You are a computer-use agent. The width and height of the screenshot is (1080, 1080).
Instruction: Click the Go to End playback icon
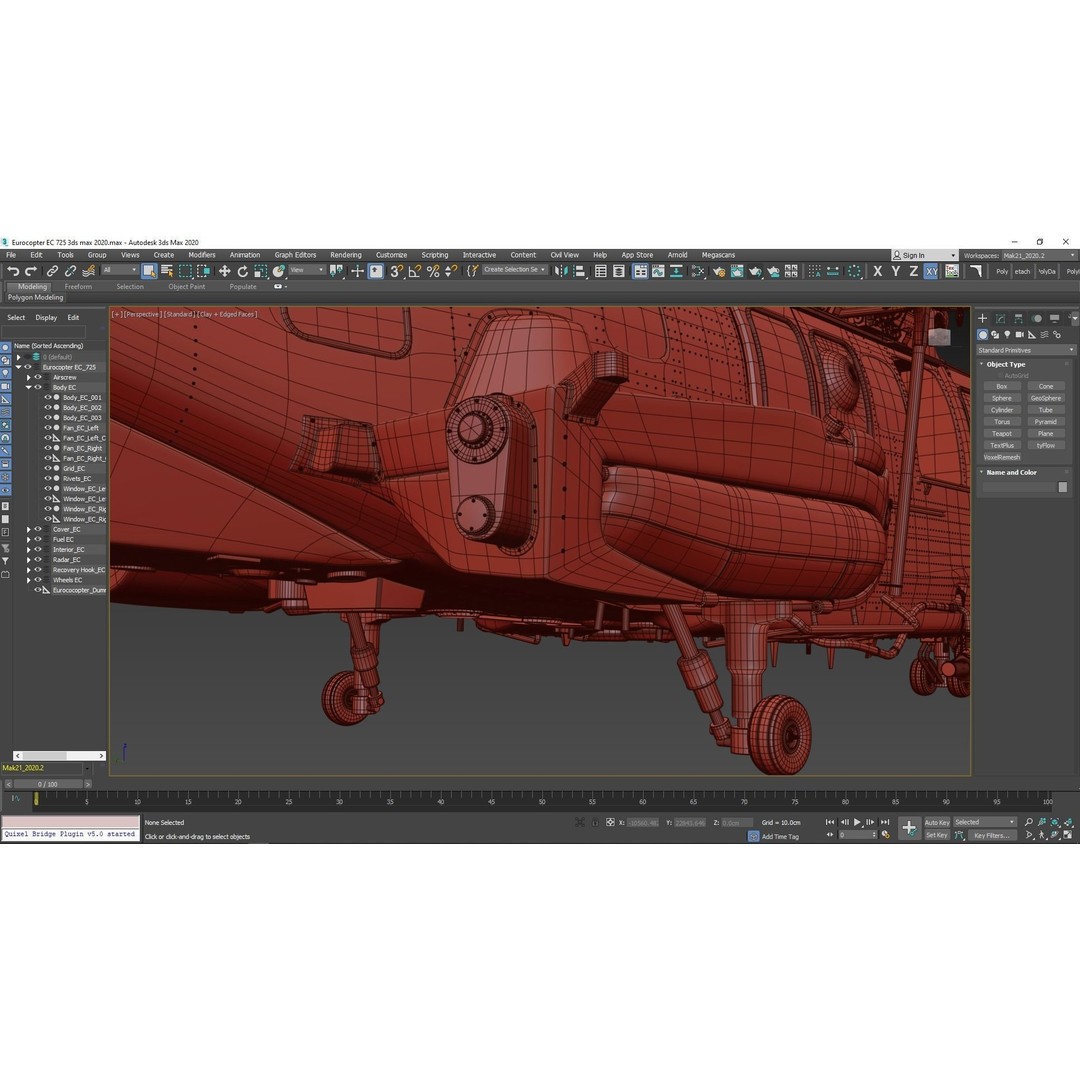coord(885,822)
